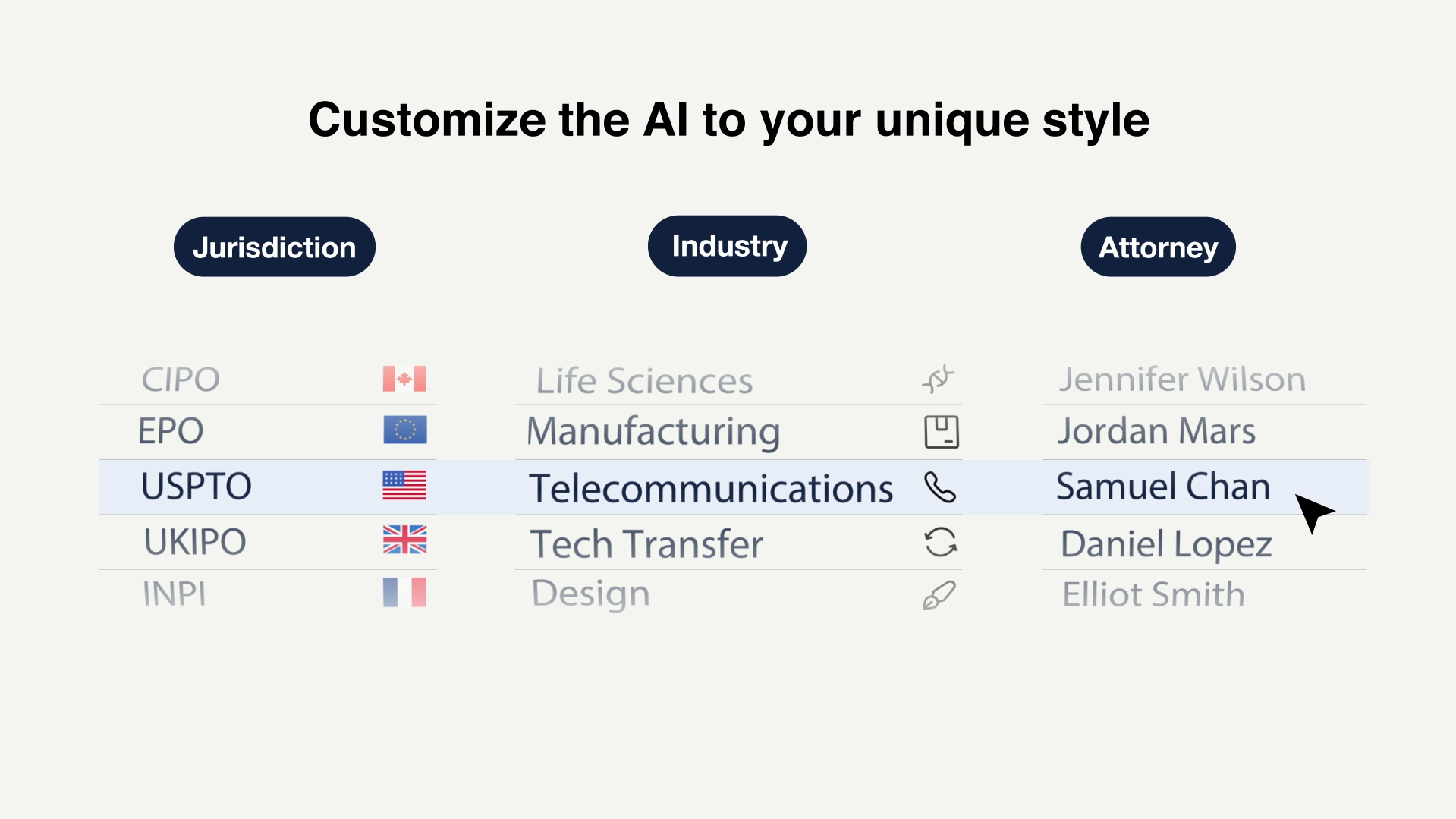Click the United States flag icon

click(x=404, y=486)
